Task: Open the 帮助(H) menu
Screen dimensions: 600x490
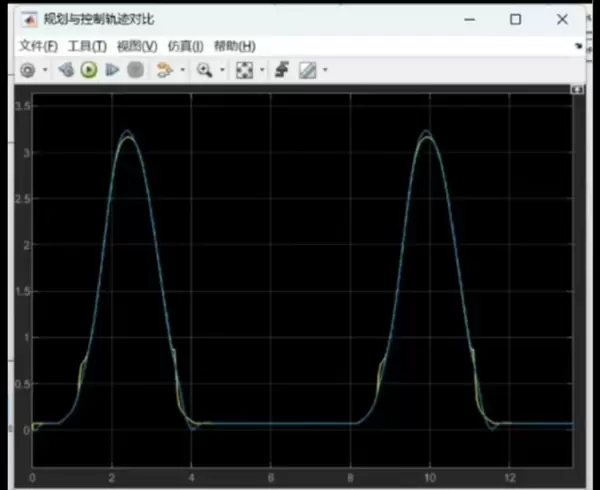Action: (x=234, y=46)
